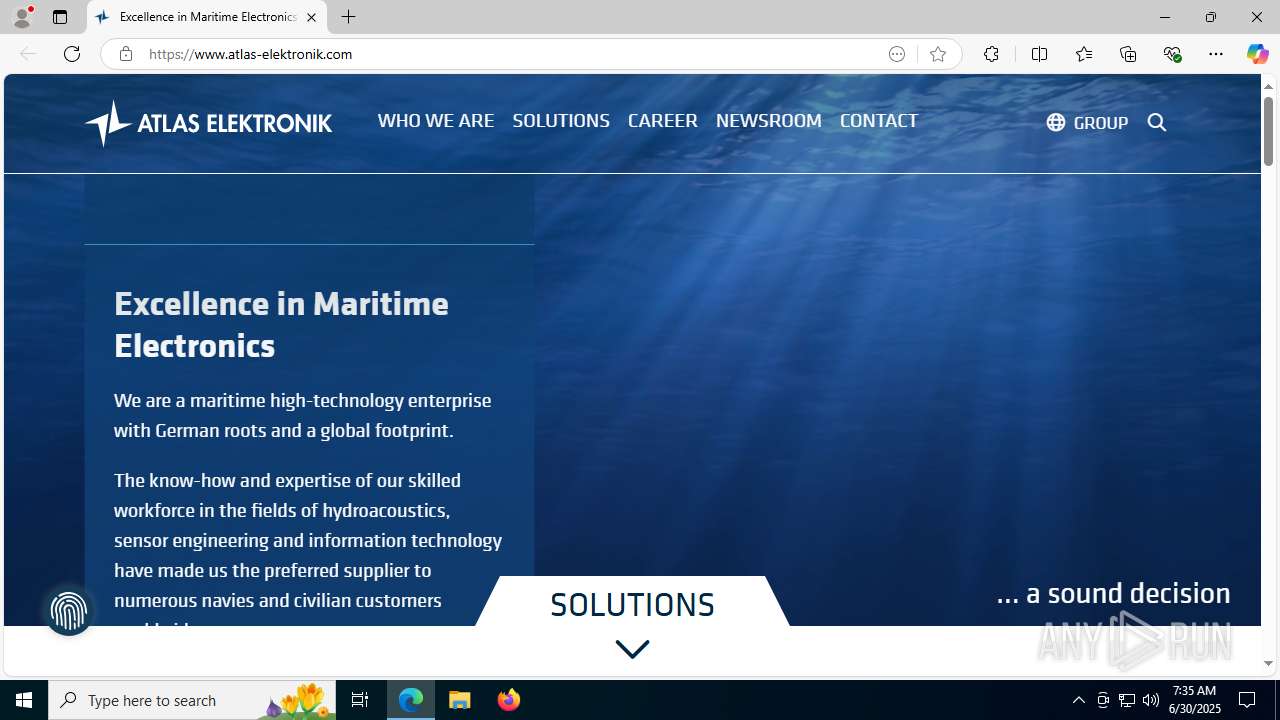Screen dimensions: 1280x720
Task: Open the SOLUTIONS navigation menu
Action: (561, 120)
